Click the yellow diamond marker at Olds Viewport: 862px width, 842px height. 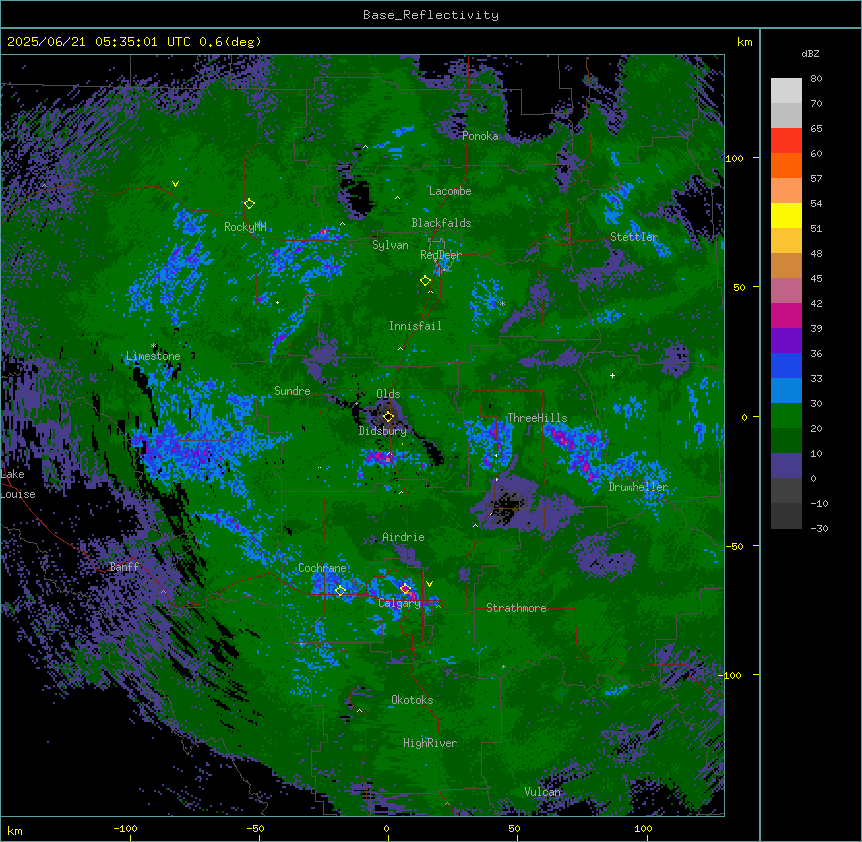tap(388, 416)
